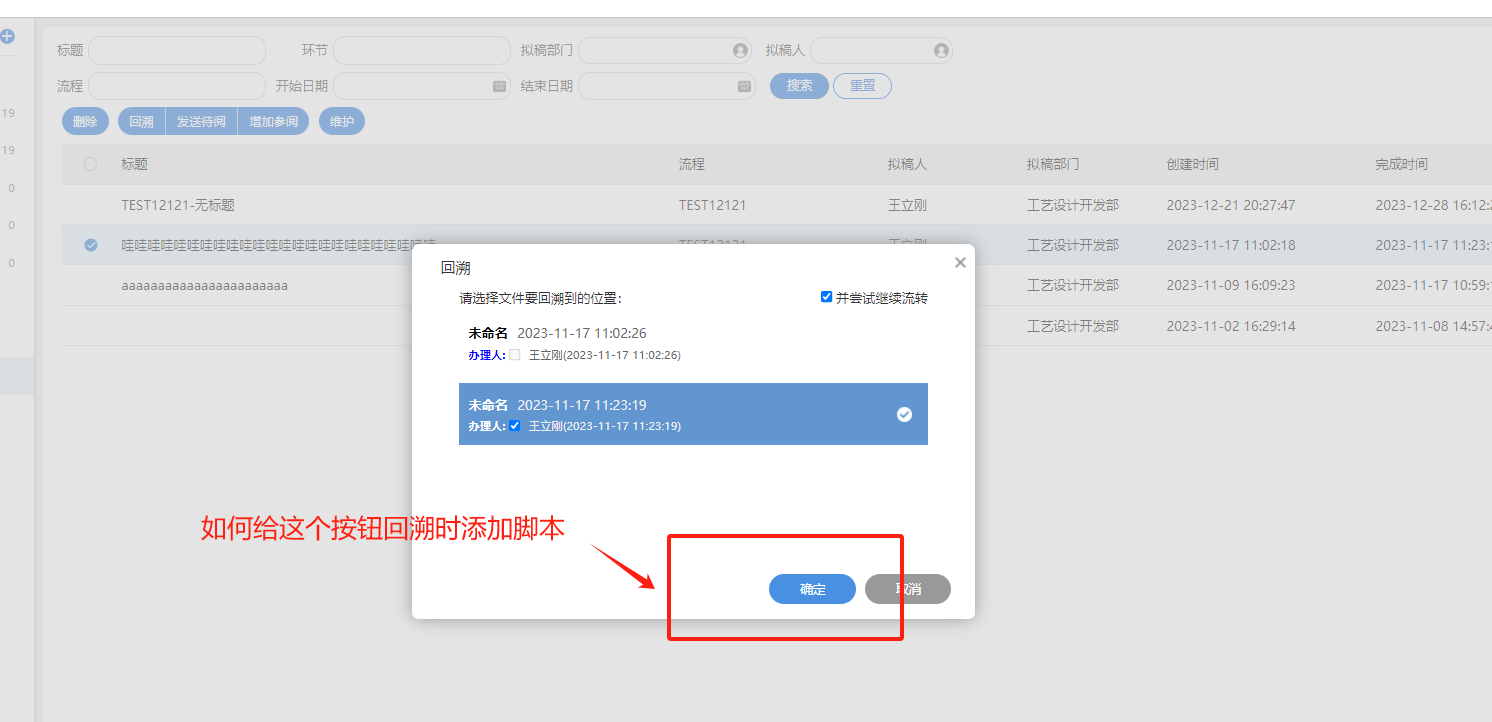Click the white checkmark on the selected 11:23:19 node

point(904,413)
